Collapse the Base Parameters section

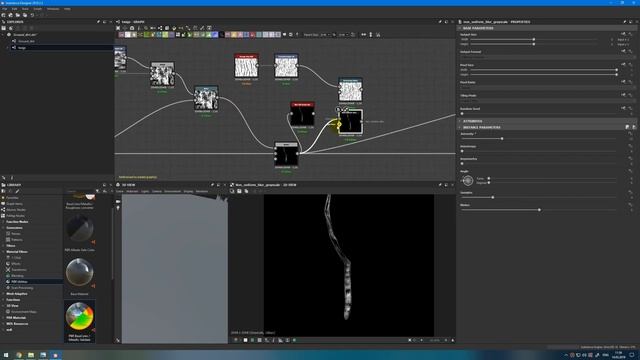[460, 28]
